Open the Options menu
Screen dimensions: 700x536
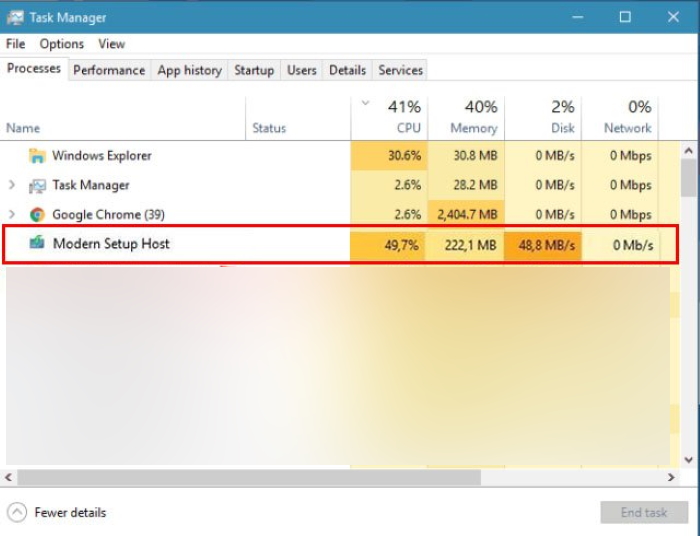[x=62, y=44]
